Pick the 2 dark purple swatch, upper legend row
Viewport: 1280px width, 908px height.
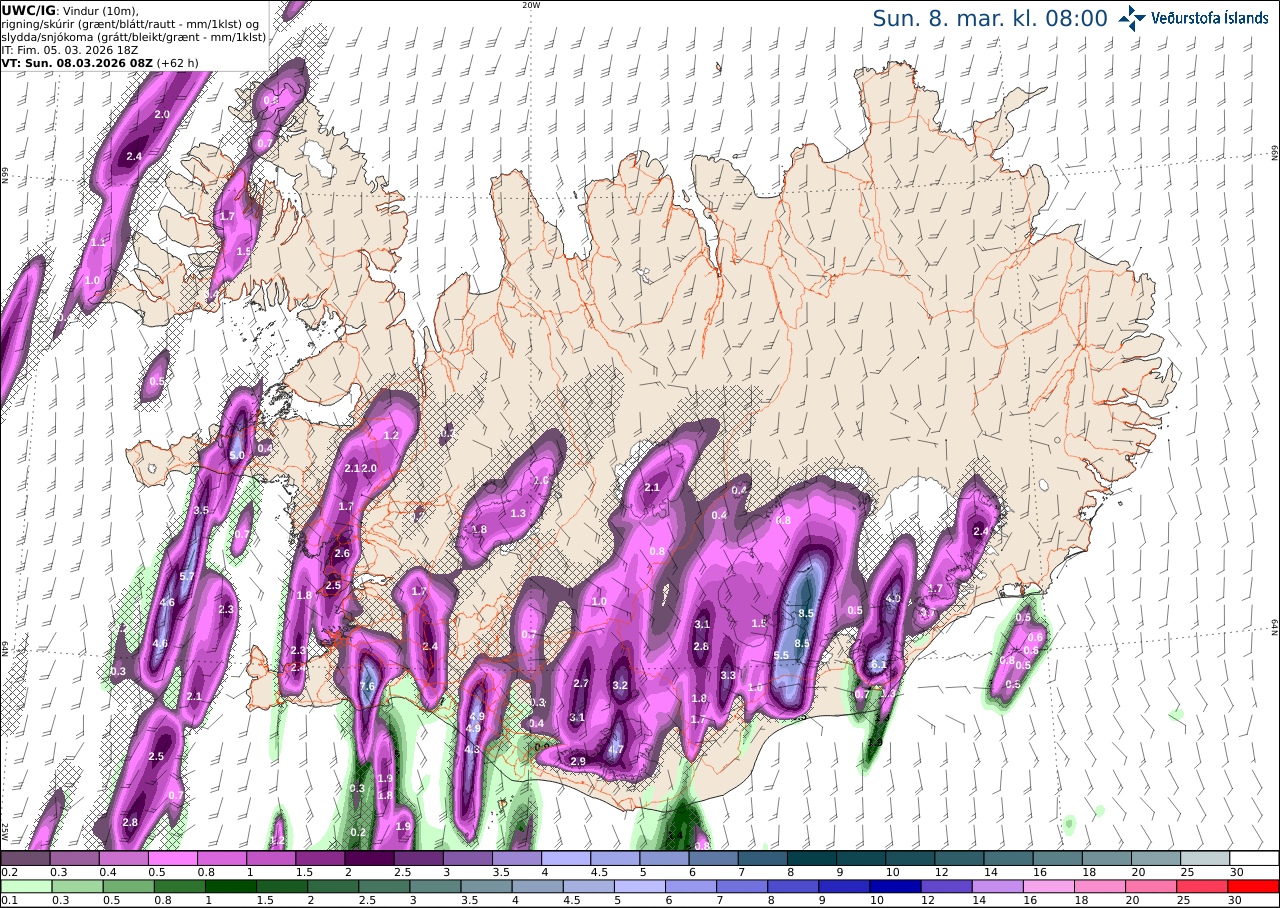pyautogui.click(x=369, y=858)
